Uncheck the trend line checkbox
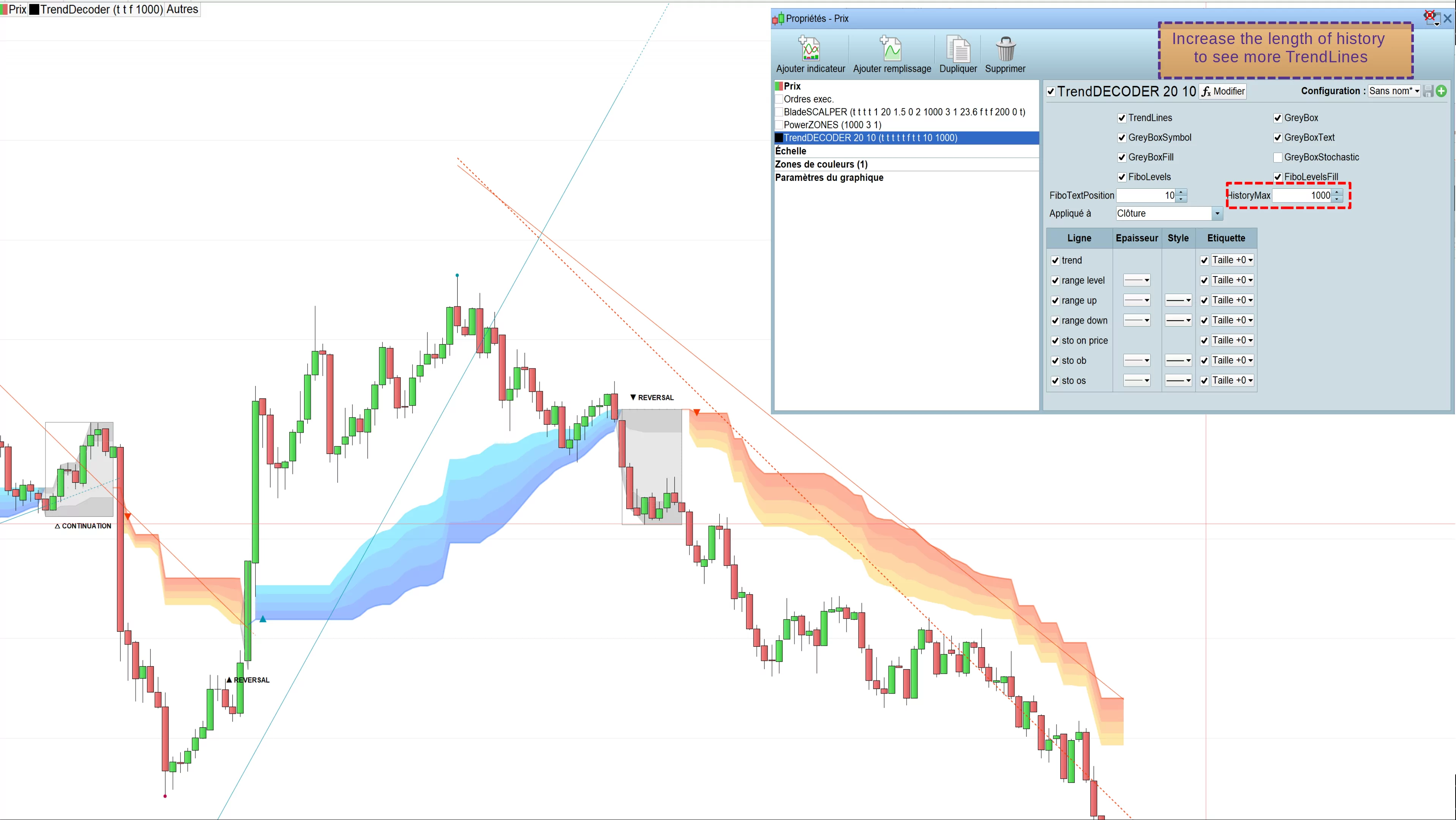This screenshot has width=1456, height=820. (x=1055, y=261)
